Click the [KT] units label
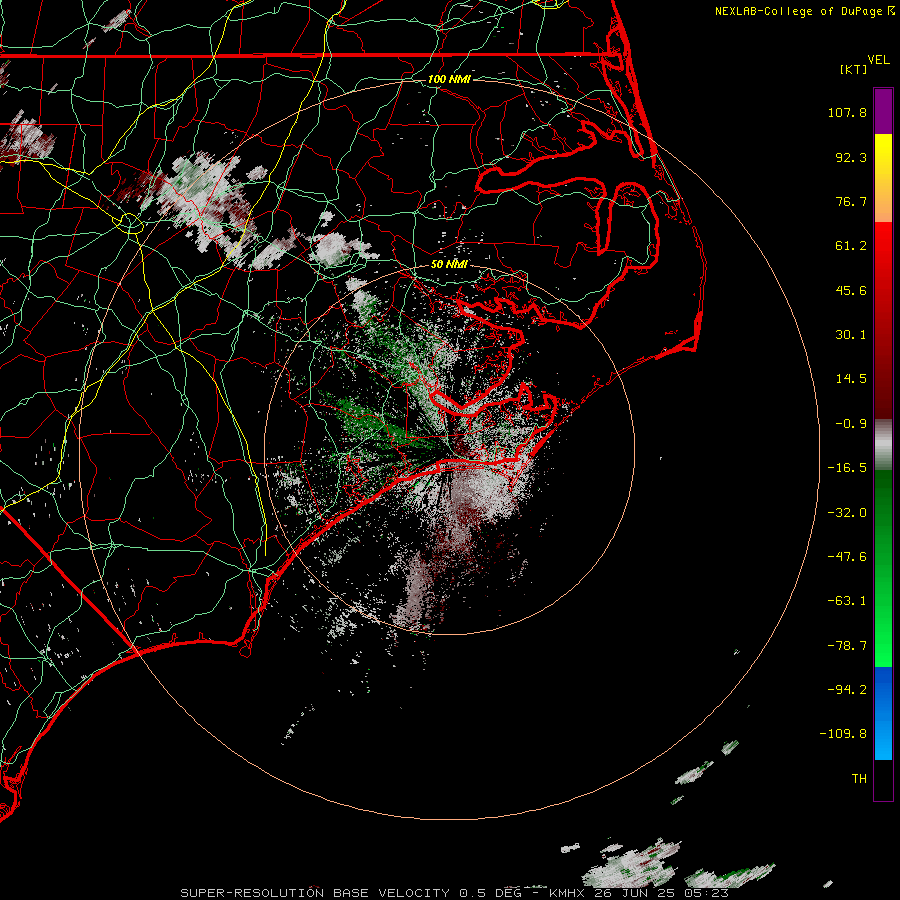This screenshot has width=900, height=900. [x=854, y=69]
